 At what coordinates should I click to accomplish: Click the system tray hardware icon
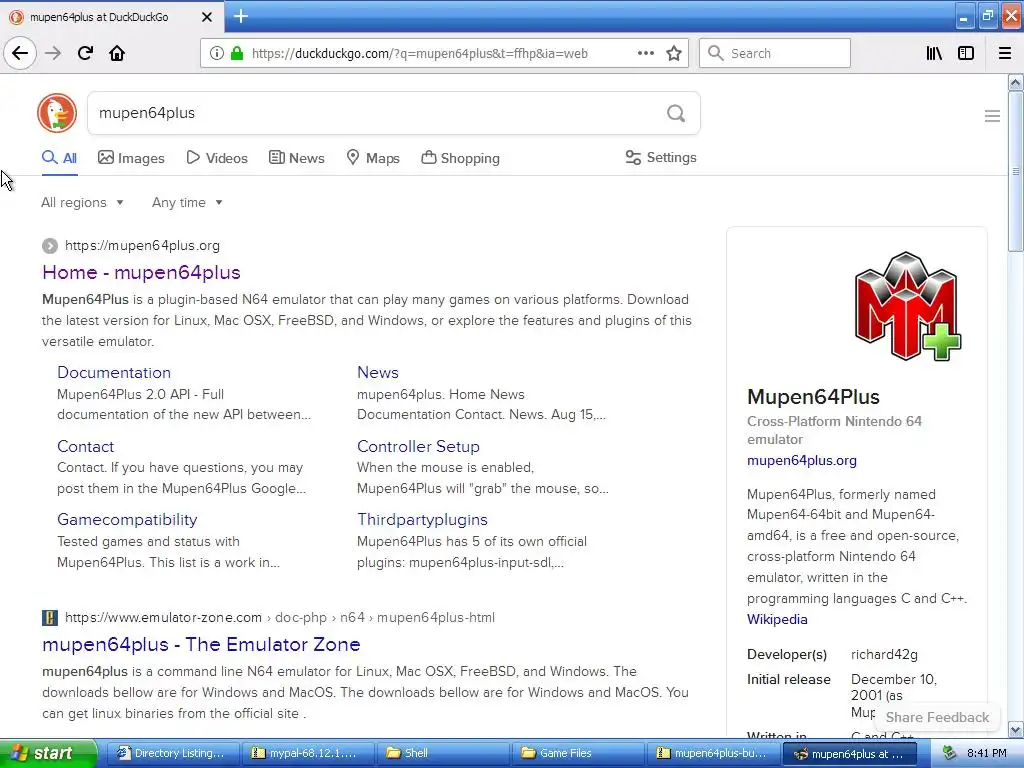950,753
